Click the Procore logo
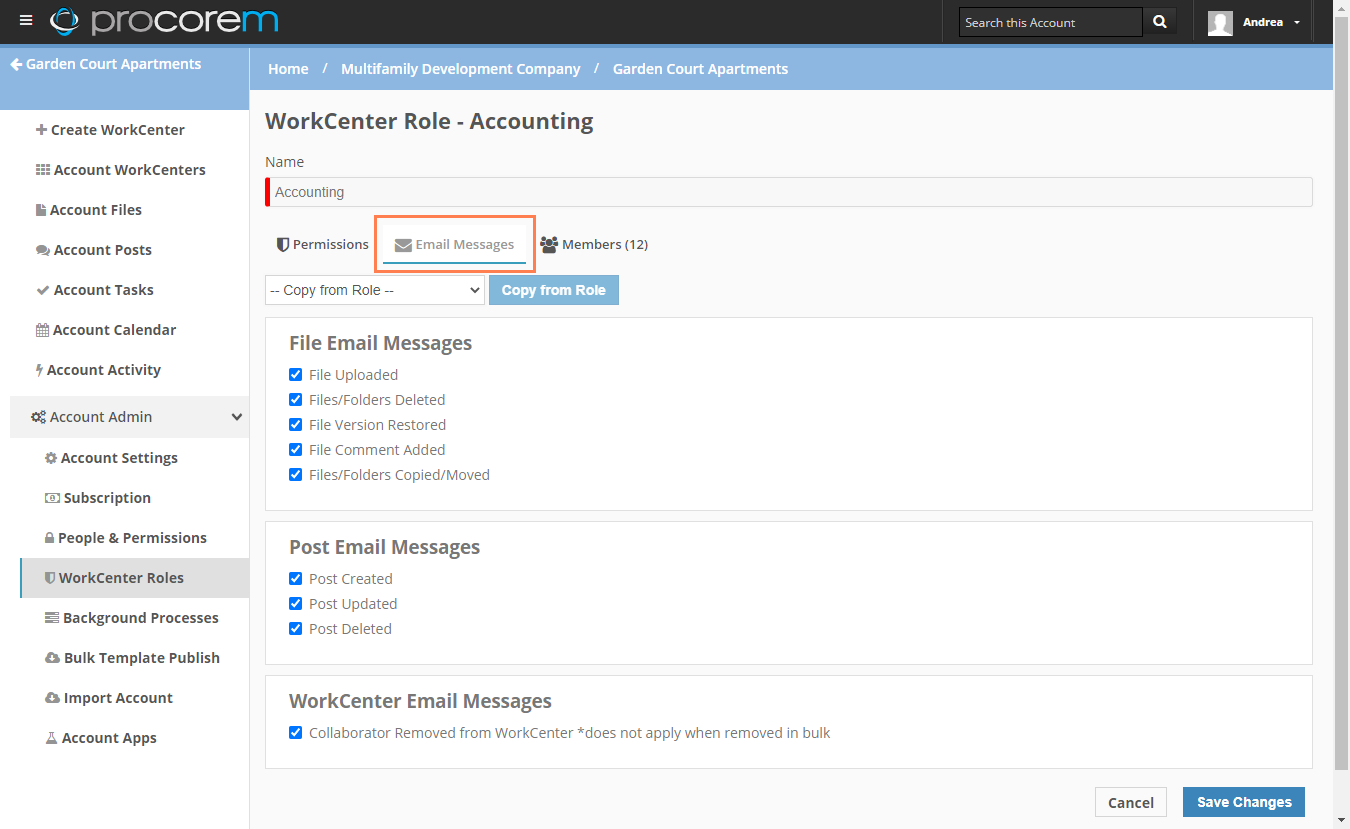This screenshot has width=1350, height=829. pyautogui.click(x=164, y=21)
